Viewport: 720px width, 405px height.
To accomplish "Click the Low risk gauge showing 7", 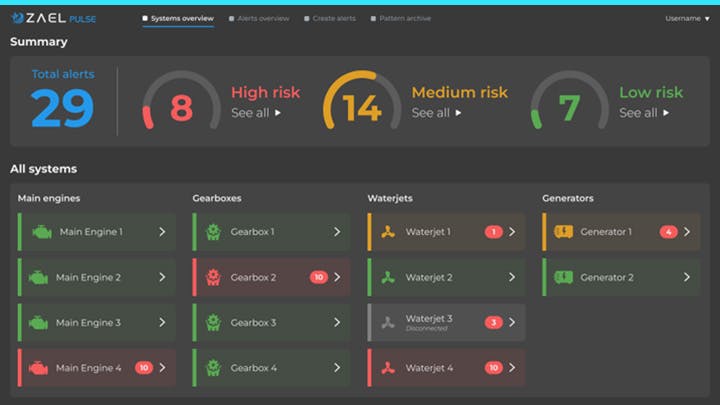I will pos(568,105).
